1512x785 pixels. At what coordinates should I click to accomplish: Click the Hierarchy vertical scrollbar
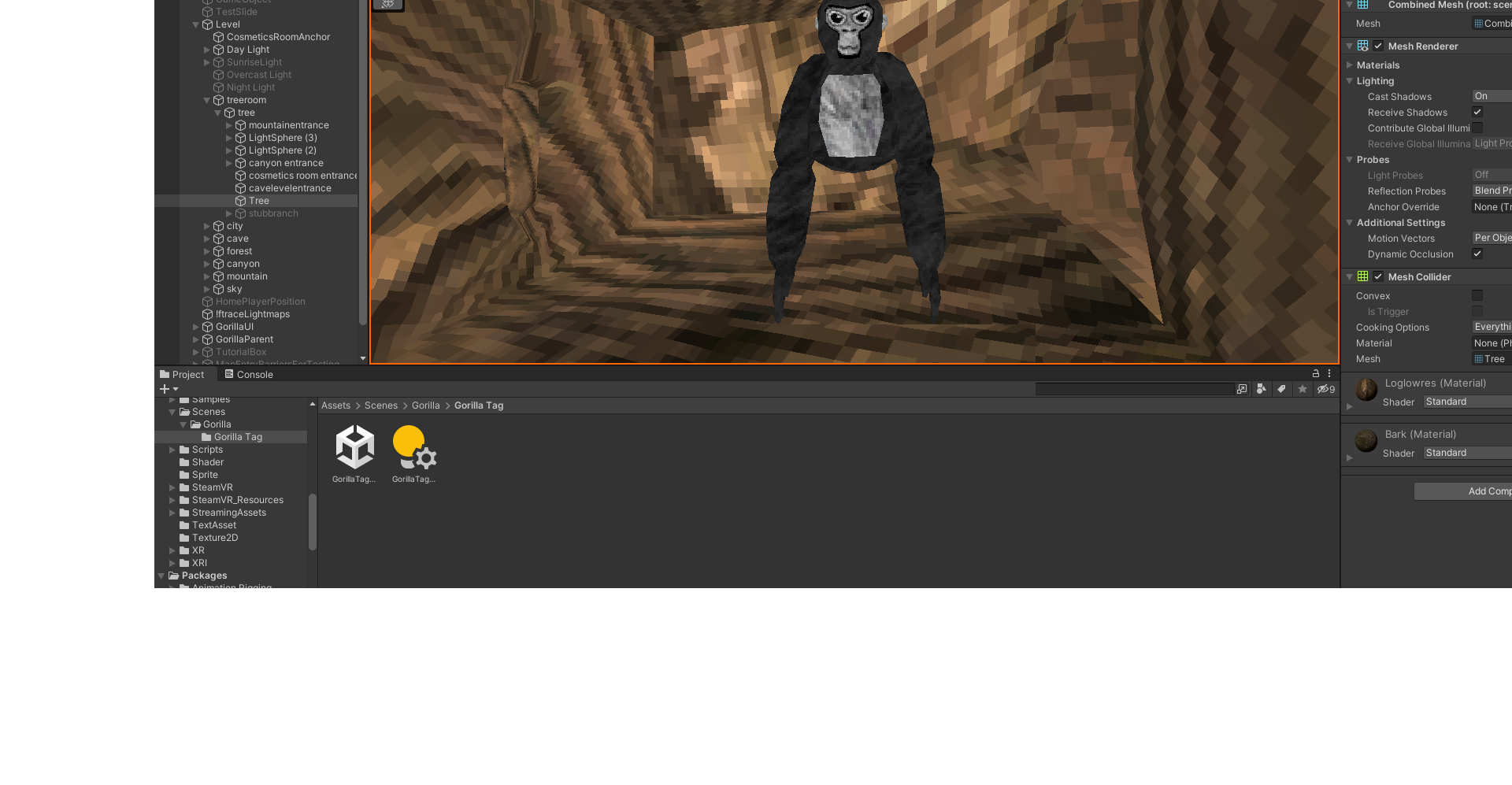point(362,161)
